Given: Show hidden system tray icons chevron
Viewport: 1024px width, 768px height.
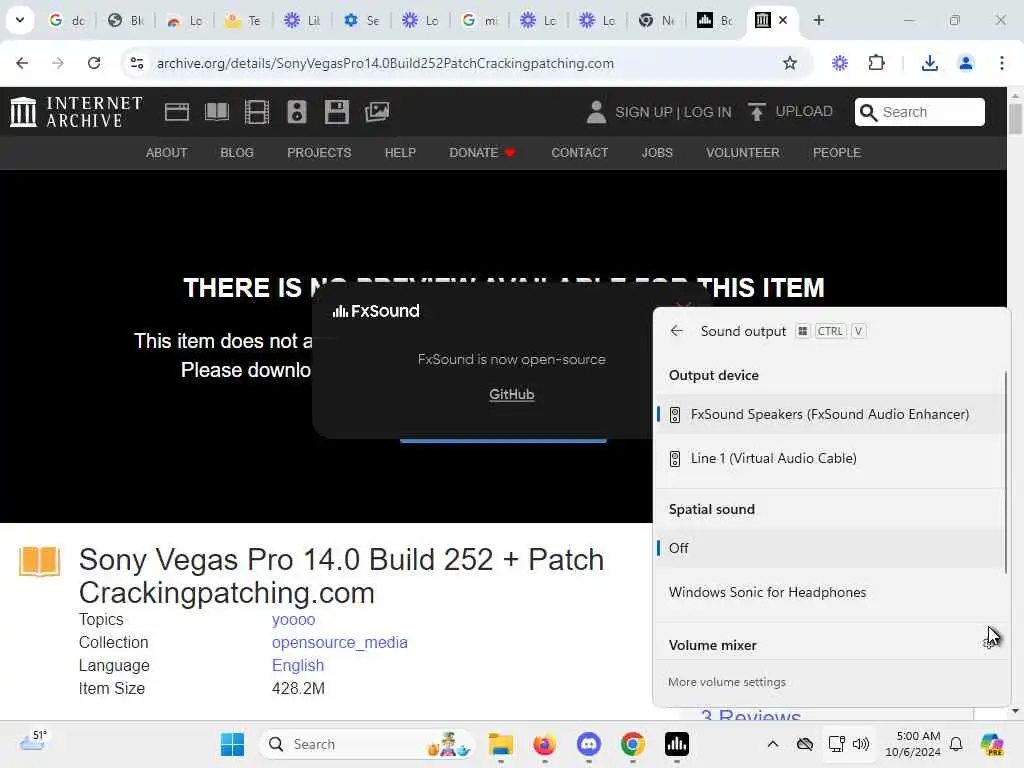Looking at the screenshot, I should tap(773, 744).
